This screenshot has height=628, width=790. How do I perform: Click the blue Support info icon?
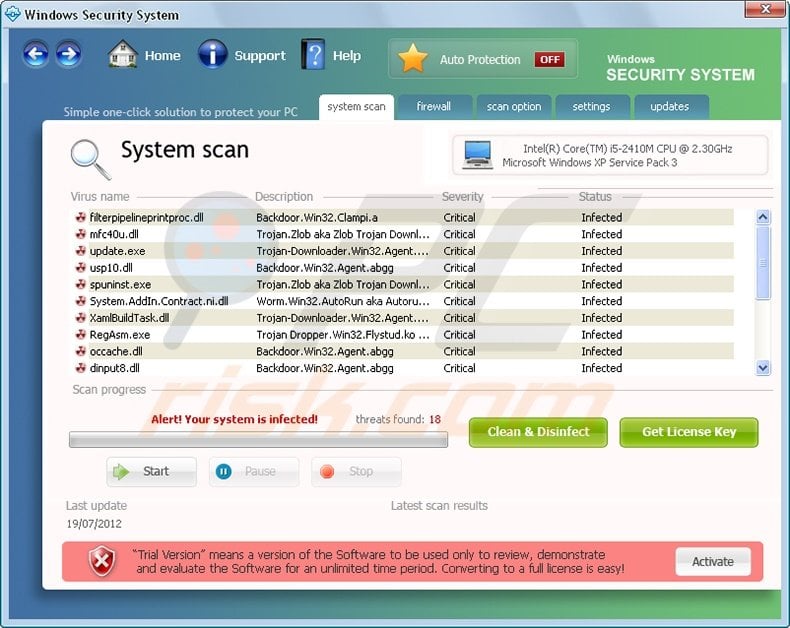pos(212,54)
